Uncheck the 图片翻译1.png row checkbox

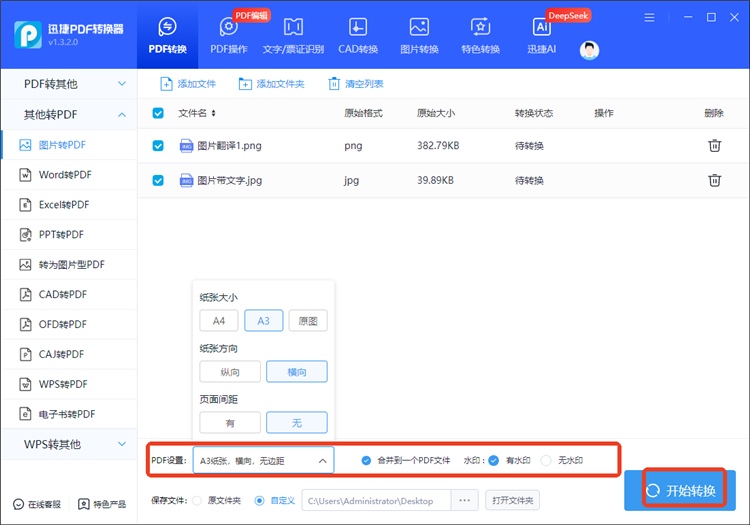(x=158, y=146)
